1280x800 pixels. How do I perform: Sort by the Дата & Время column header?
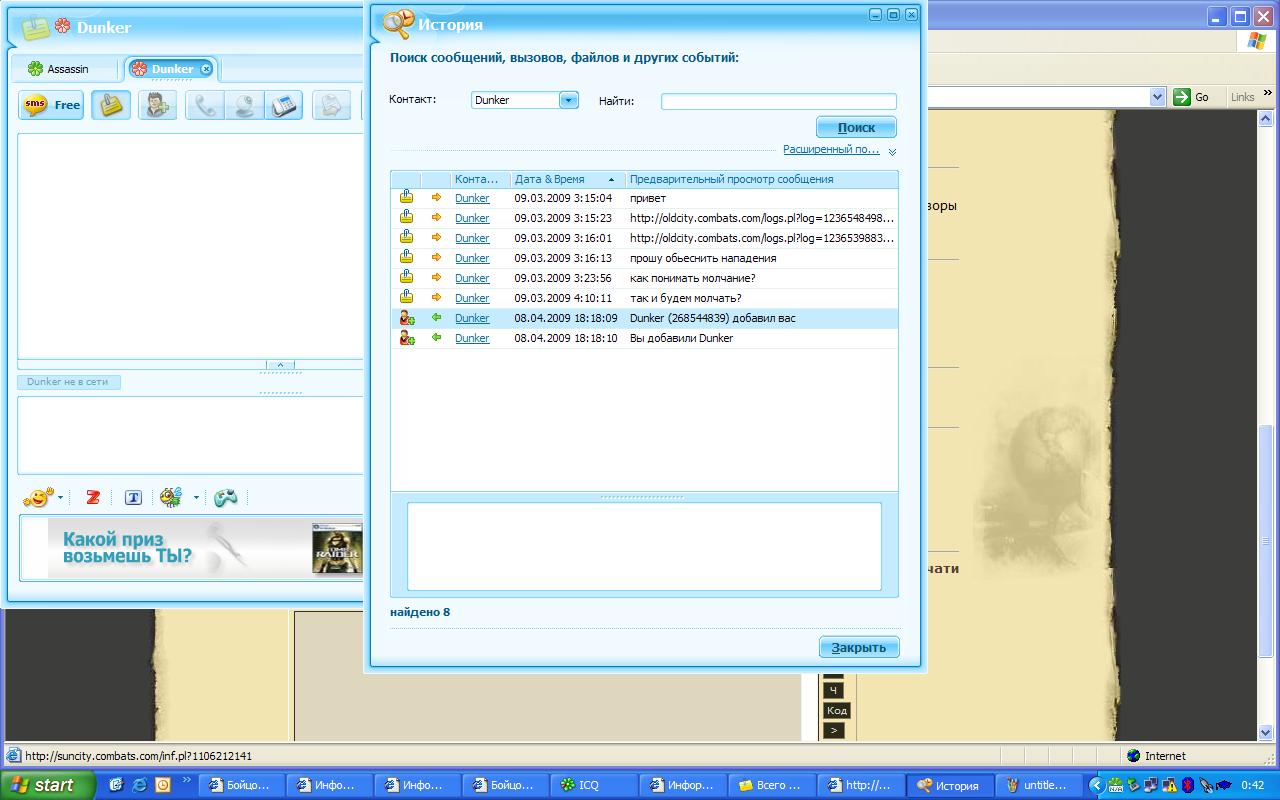567,179
